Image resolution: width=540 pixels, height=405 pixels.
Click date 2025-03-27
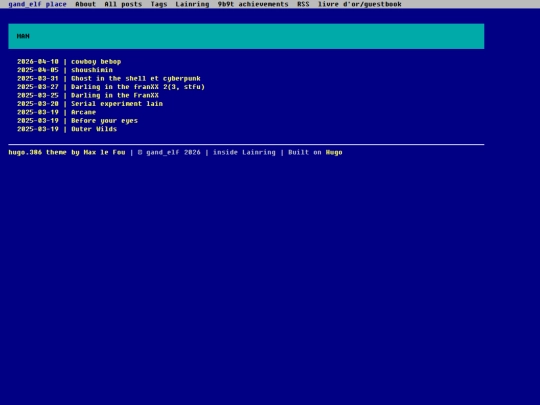tap(38, 87)
